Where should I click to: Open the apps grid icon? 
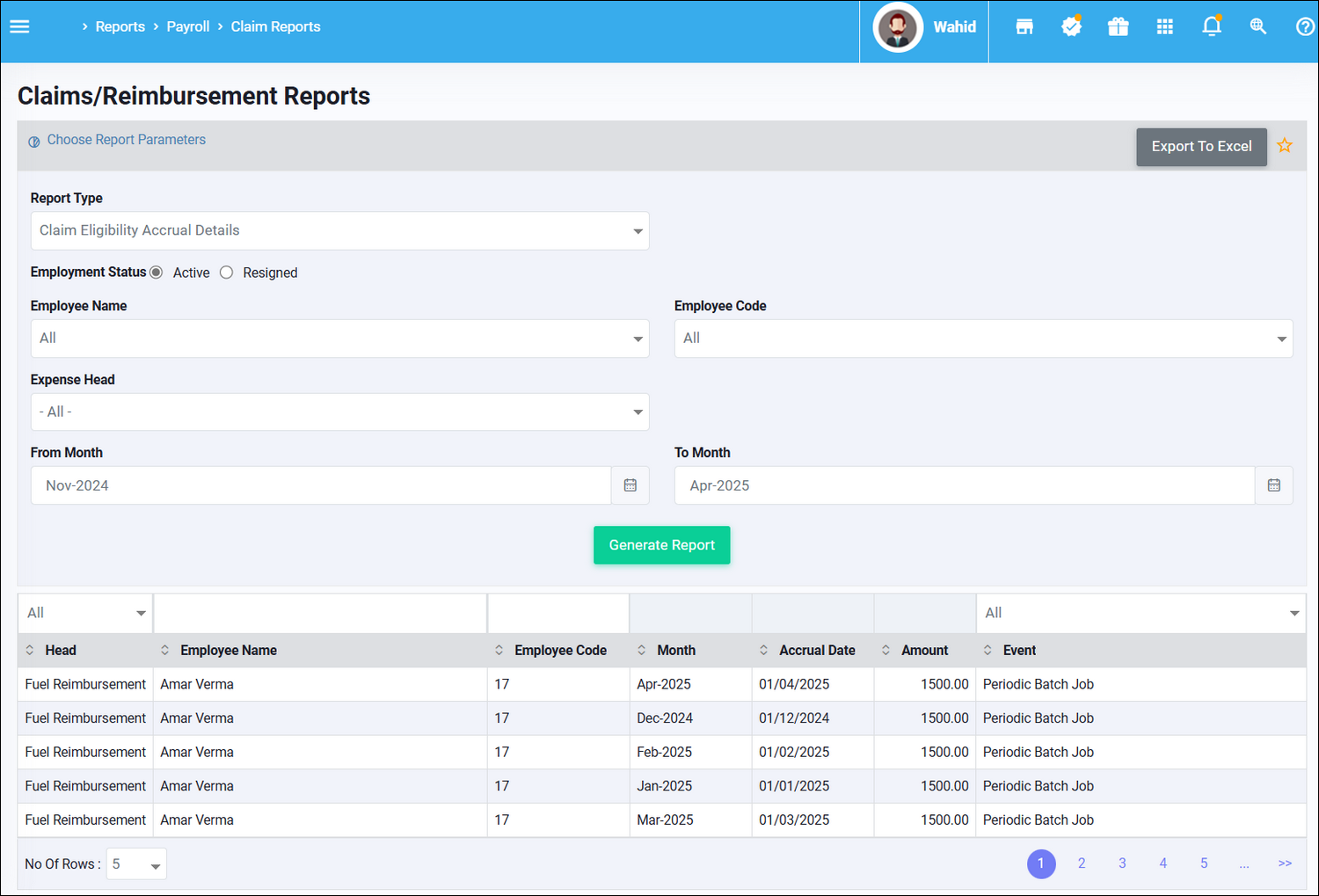coord(1165,26)
